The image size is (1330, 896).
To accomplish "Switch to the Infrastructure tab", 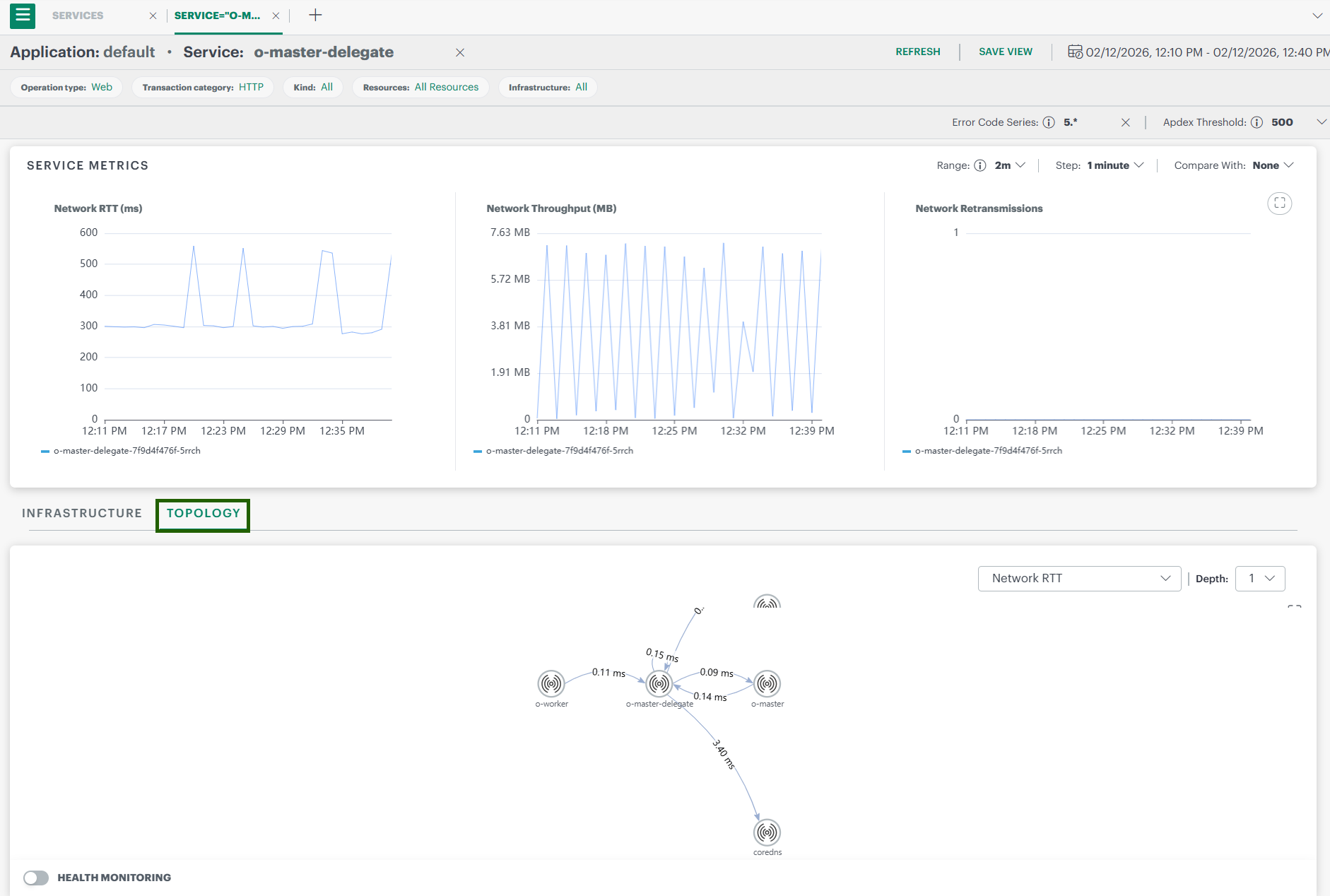I will coord(82,513).
